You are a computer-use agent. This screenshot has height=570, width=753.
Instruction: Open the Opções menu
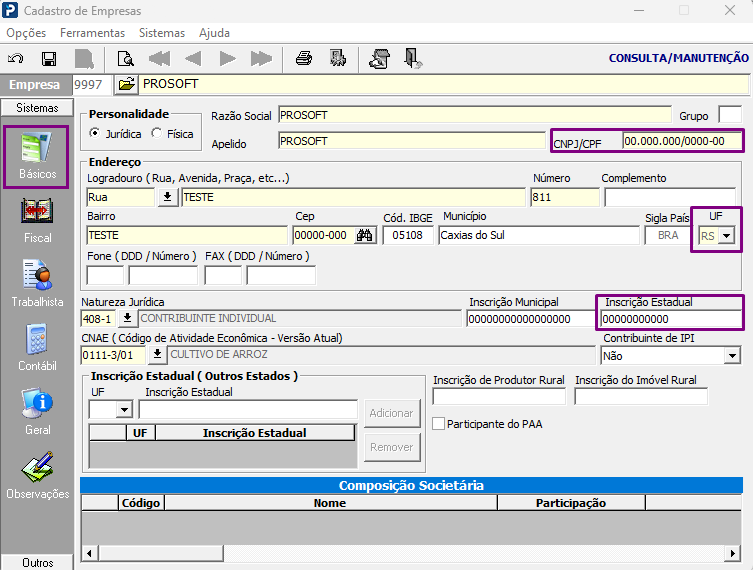26,33
